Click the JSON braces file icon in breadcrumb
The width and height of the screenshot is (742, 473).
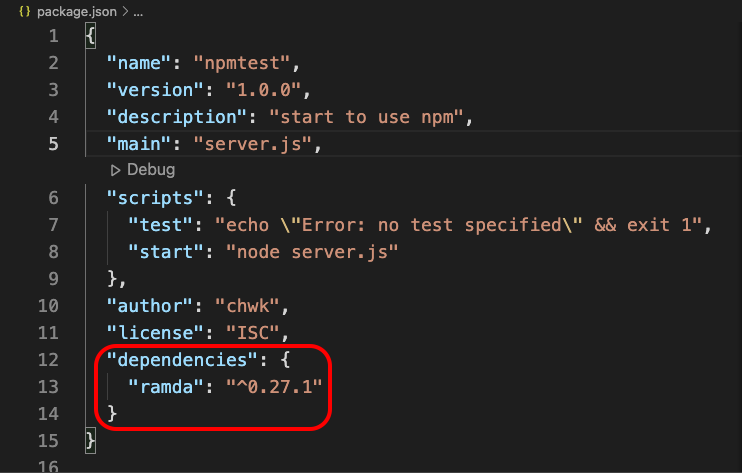click(25, 11)
